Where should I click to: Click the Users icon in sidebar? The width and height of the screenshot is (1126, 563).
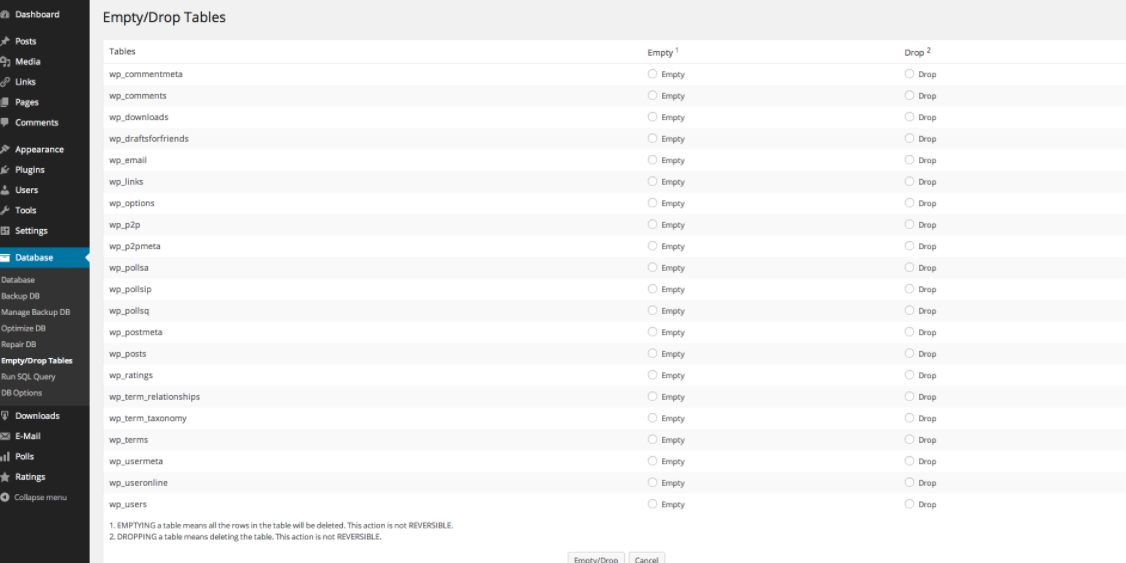pos(5,190)
